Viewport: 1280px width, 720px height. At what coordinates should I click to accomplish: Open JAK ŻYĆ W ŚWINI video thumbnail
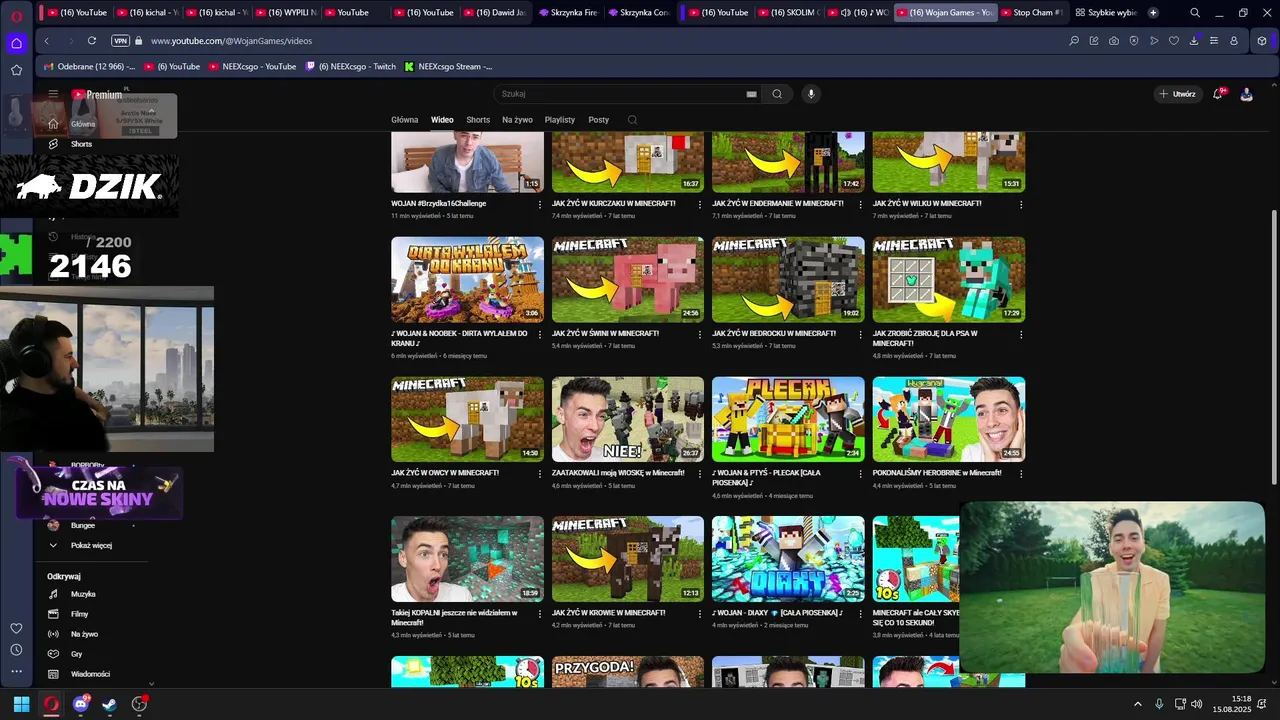coord(628,279)
